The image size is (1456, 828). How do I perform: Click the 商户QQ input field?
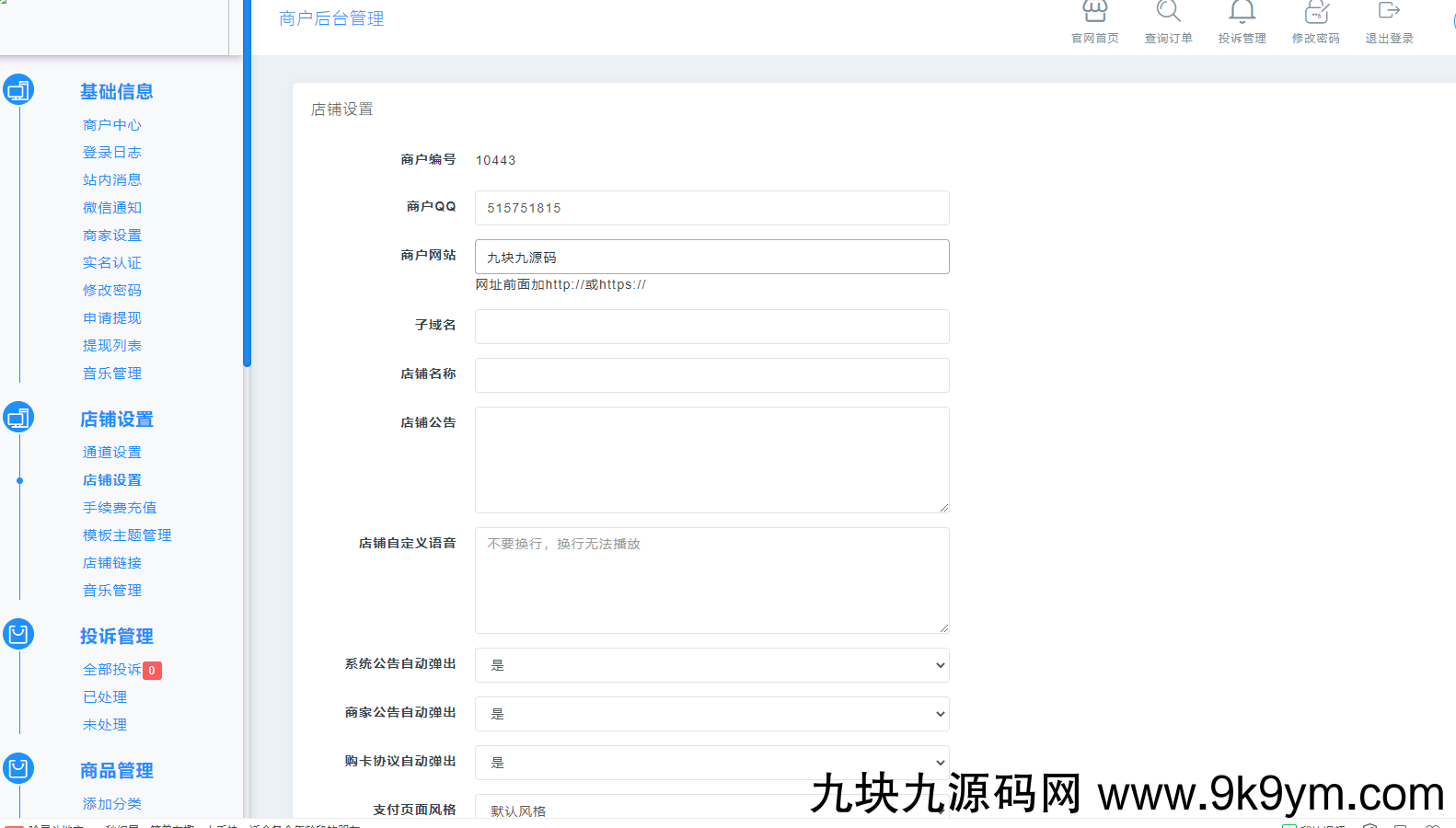tap(711, 208)
